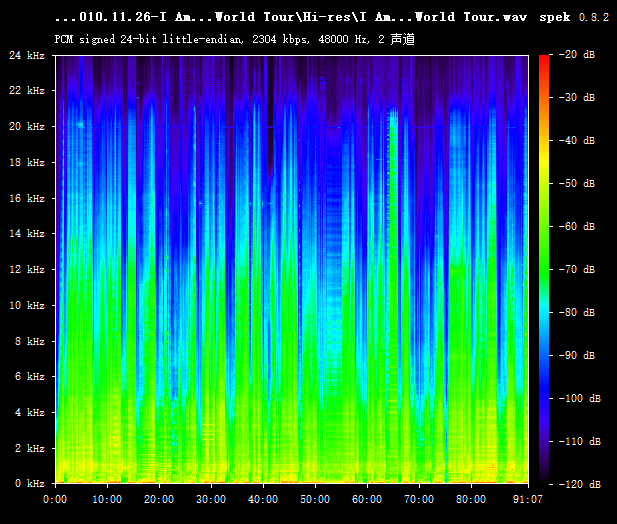Viewport: 617px width, 524px height.
Task: Click the 4 kHz frequency axis label
Action: pos(30,412)
